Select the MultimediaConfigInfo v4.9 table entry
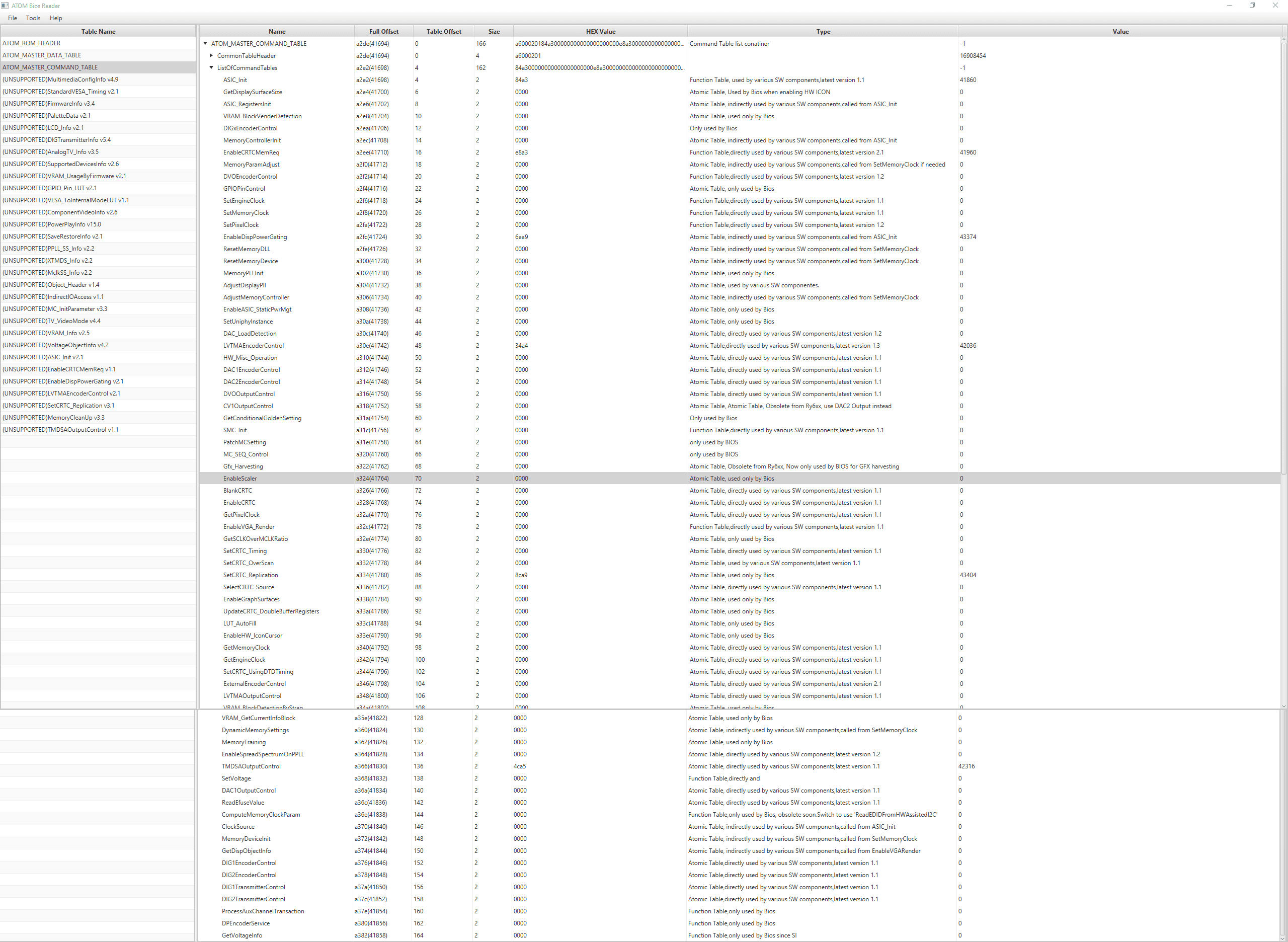 tap(98, 80)
